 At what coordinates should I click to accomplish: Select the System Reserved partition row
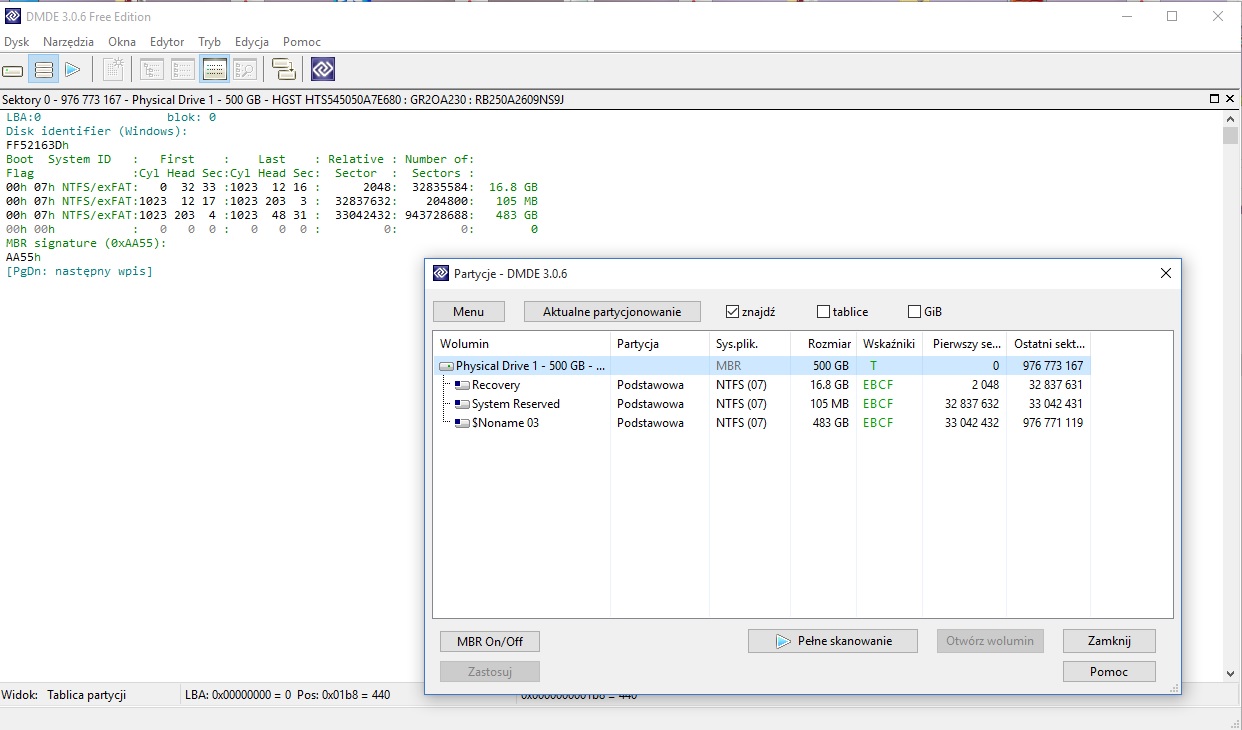764,404
